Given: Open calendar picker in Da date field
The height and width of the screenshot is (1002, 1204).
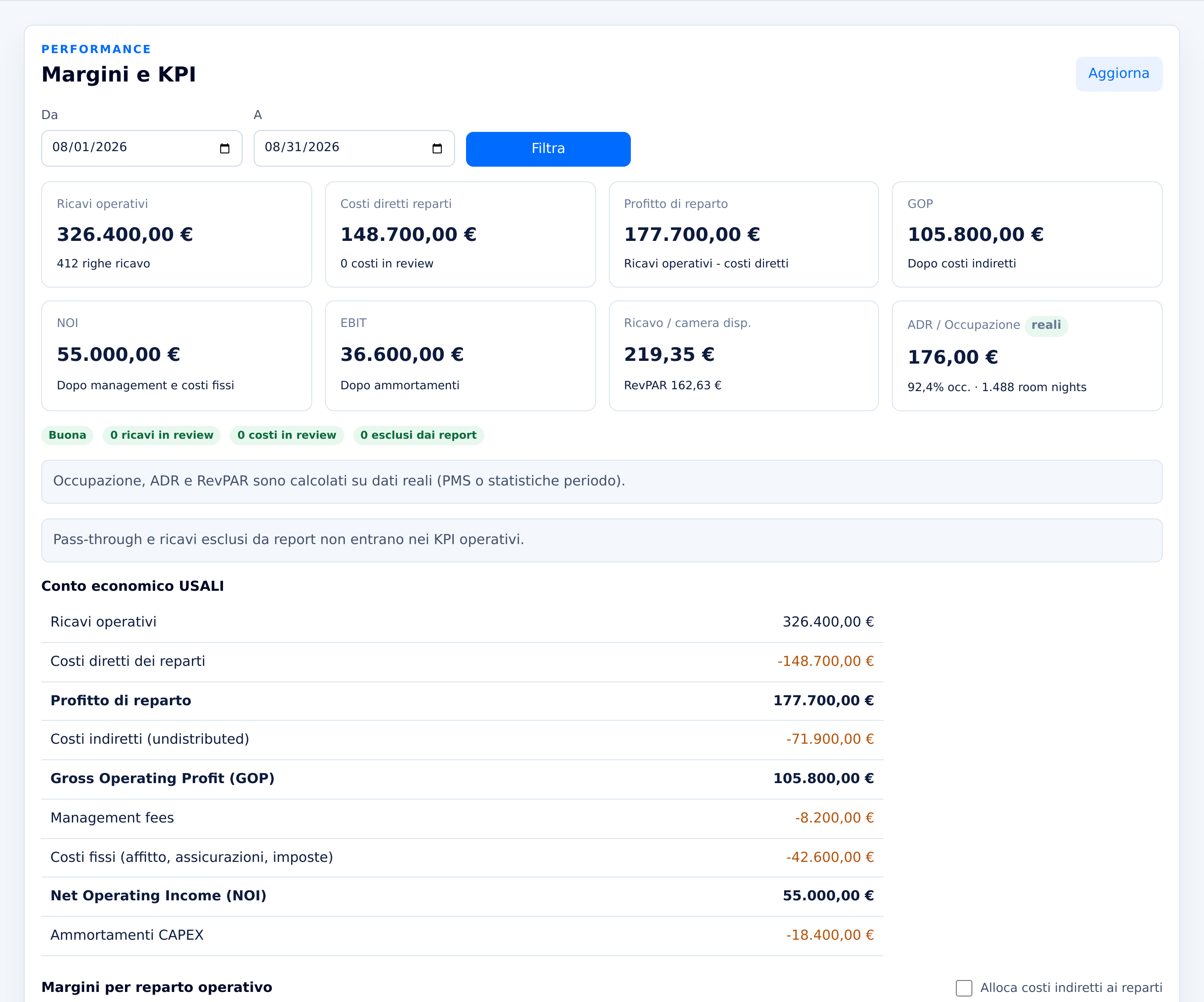Looking at the screenshot, I should pyautogui.click(x=225, y=148).
